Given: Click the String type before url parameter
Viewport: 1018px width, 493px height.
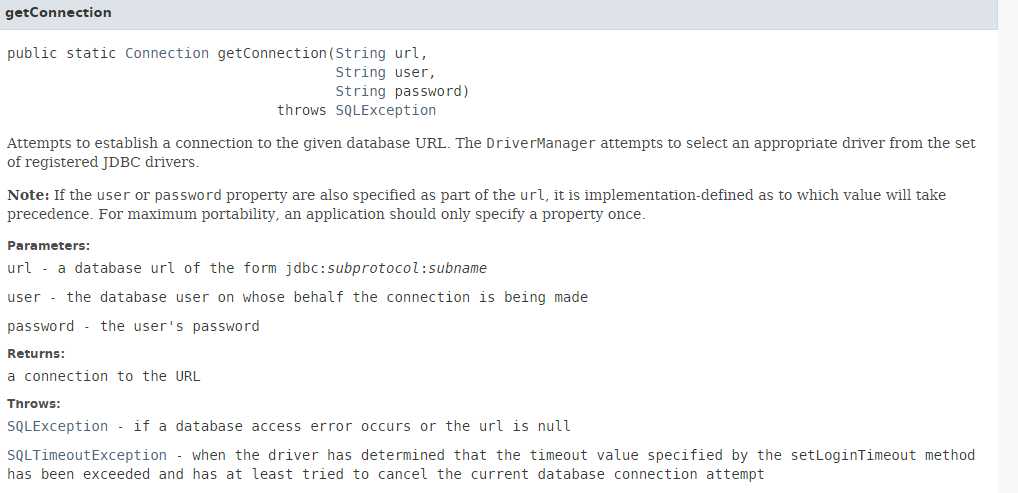Looking at the screenshot, I should coord(360,53).
